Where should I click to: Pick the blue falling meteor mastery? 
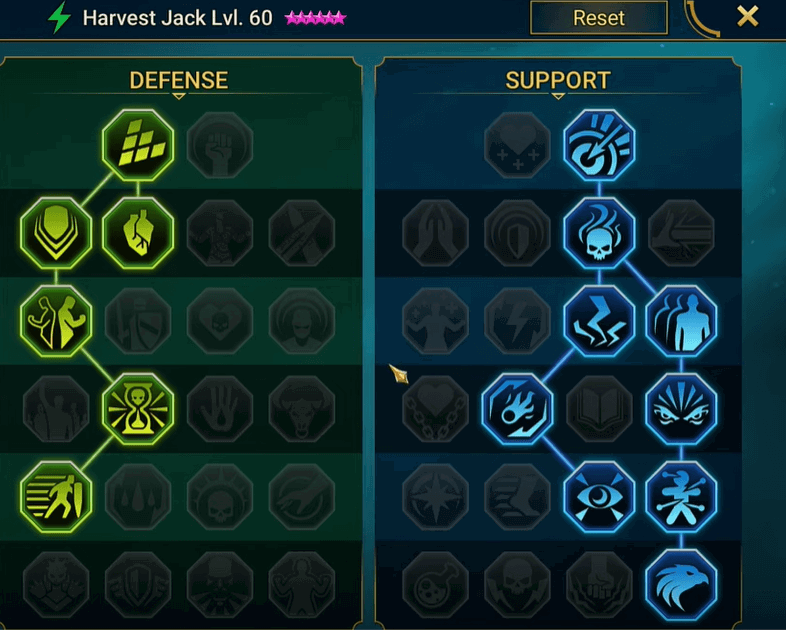[517, 409]
